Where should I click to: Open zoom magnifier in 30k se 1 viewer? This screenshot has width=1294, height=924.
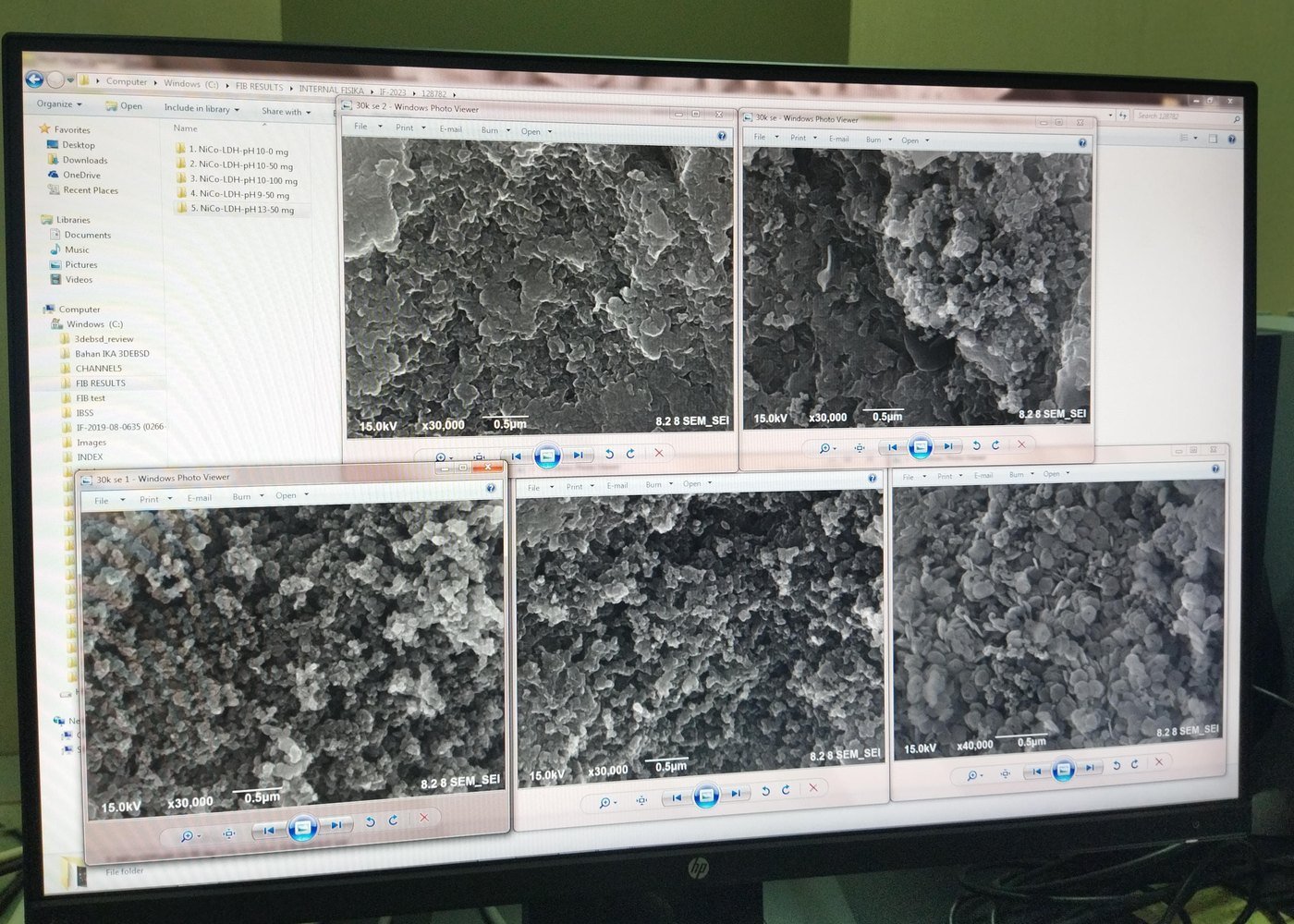[x=189, y=835]
